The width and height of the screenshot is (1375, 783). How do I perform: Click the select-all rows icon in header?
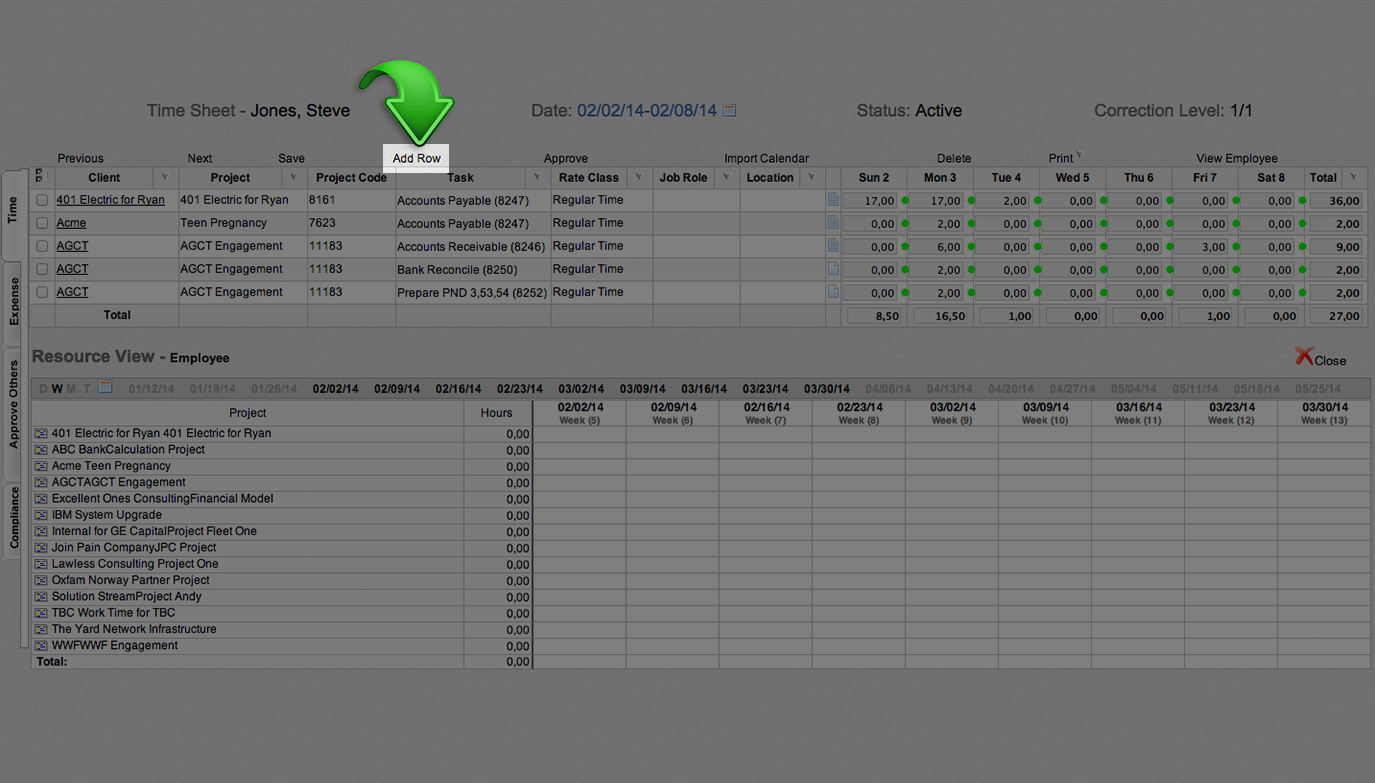click(40, 176)
